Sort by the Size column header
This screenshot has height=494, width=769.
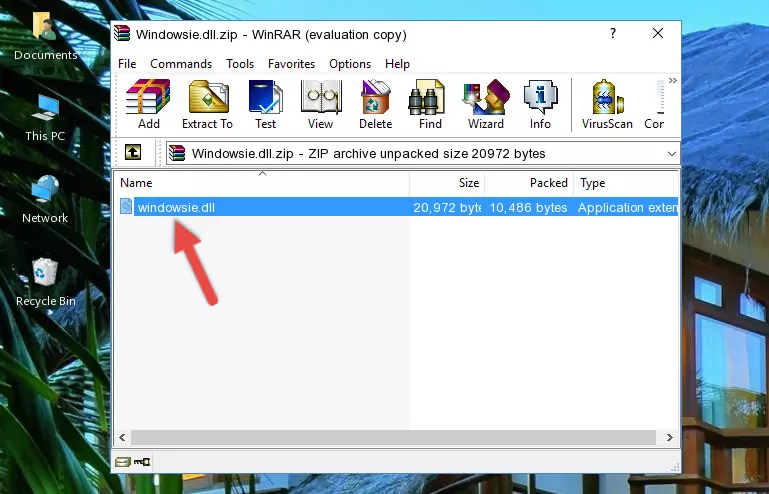pyautogui.click(x=447, y=183)
